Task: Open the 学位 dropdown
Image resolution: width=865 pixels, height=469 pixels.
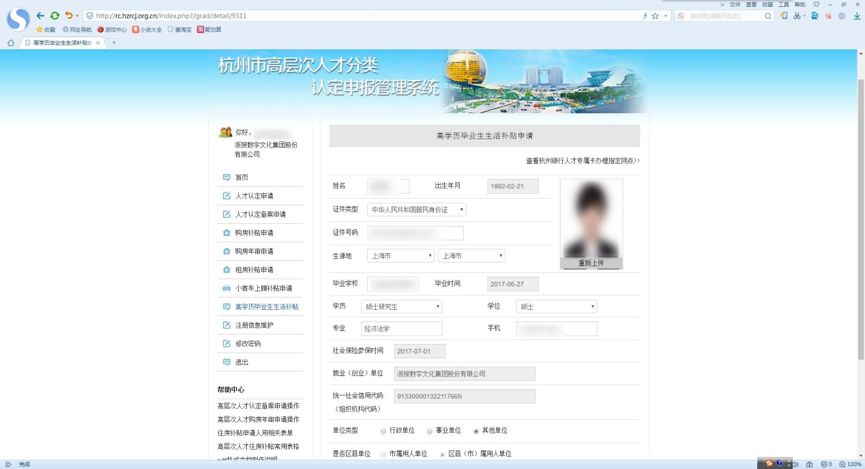Action: point(557,306)
